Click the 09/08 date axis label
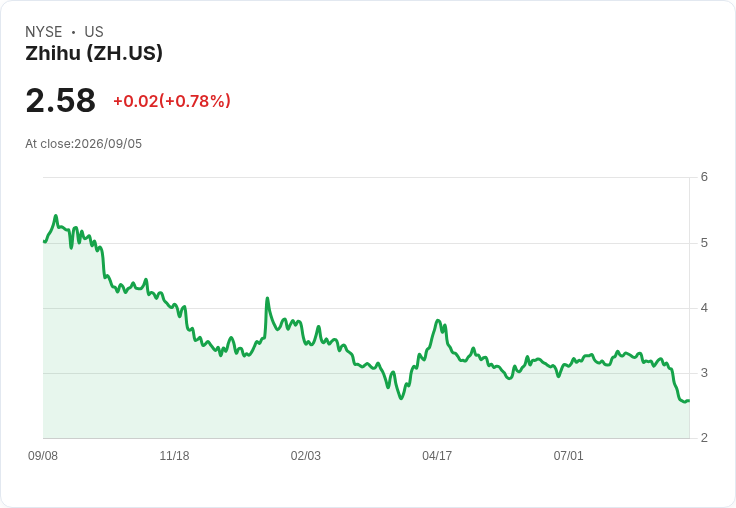The height and width of the screenshot is (508, 736). point(43,456)
